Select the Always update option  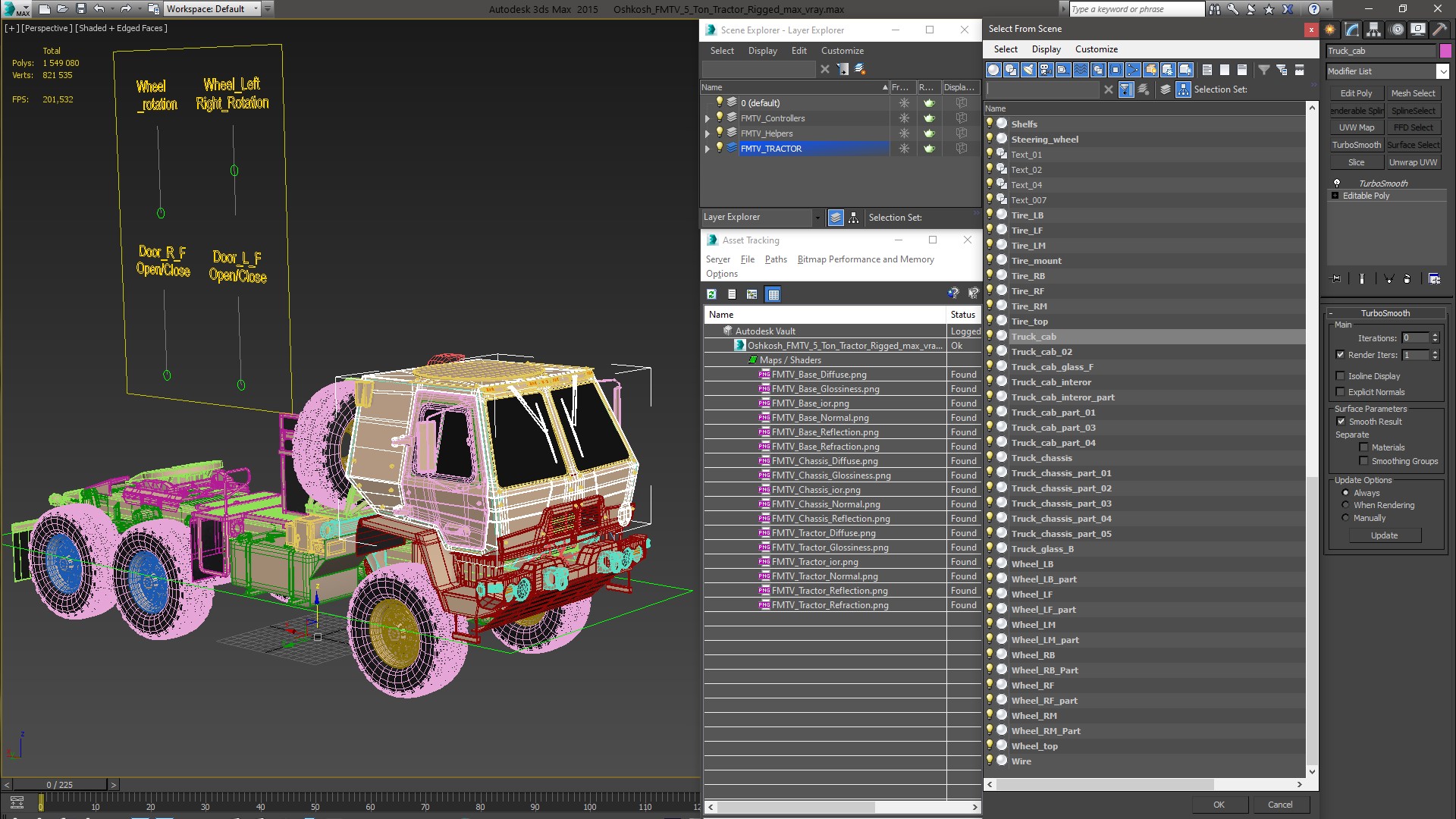[1345, 493]
